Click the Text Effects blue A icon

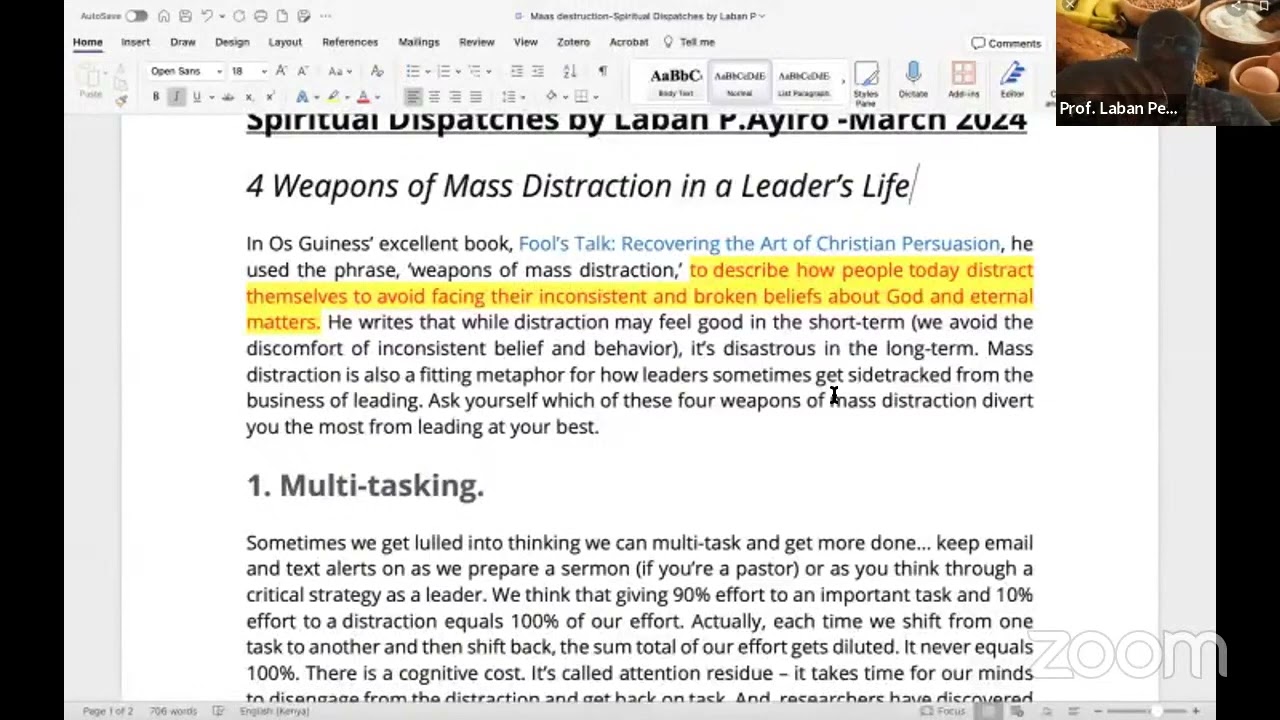(302, 97)
